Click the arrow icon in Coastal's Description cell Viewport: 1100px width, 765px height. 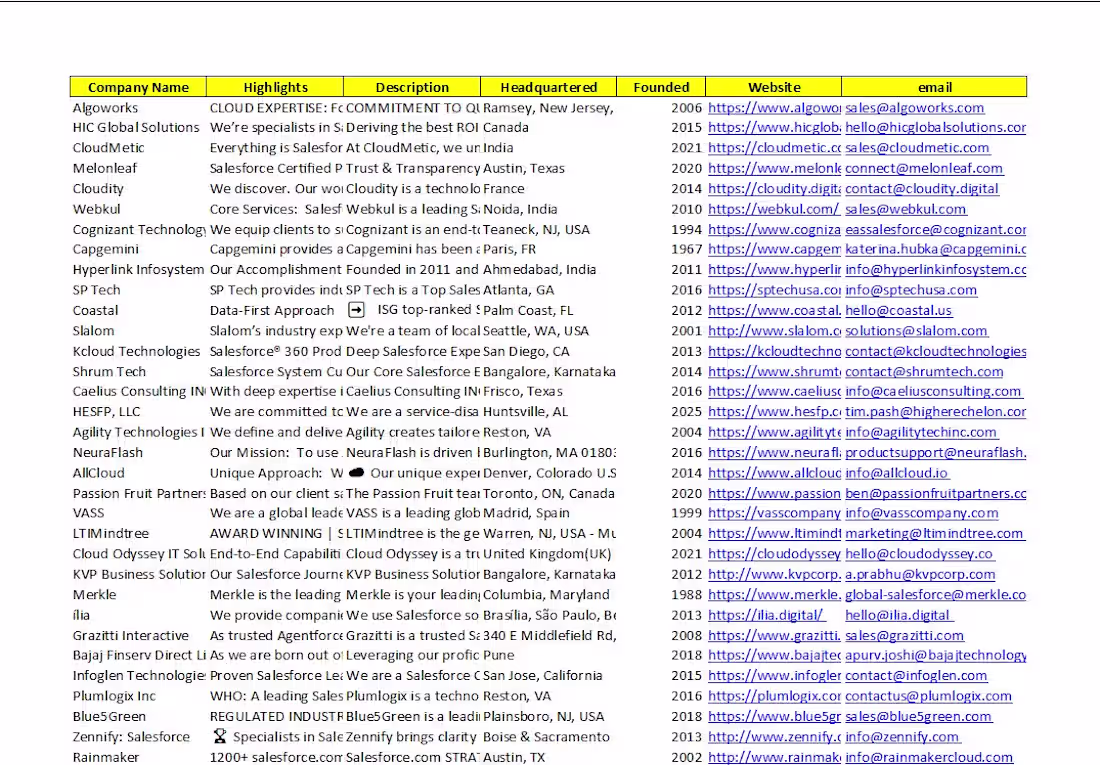tap(357, 310)
